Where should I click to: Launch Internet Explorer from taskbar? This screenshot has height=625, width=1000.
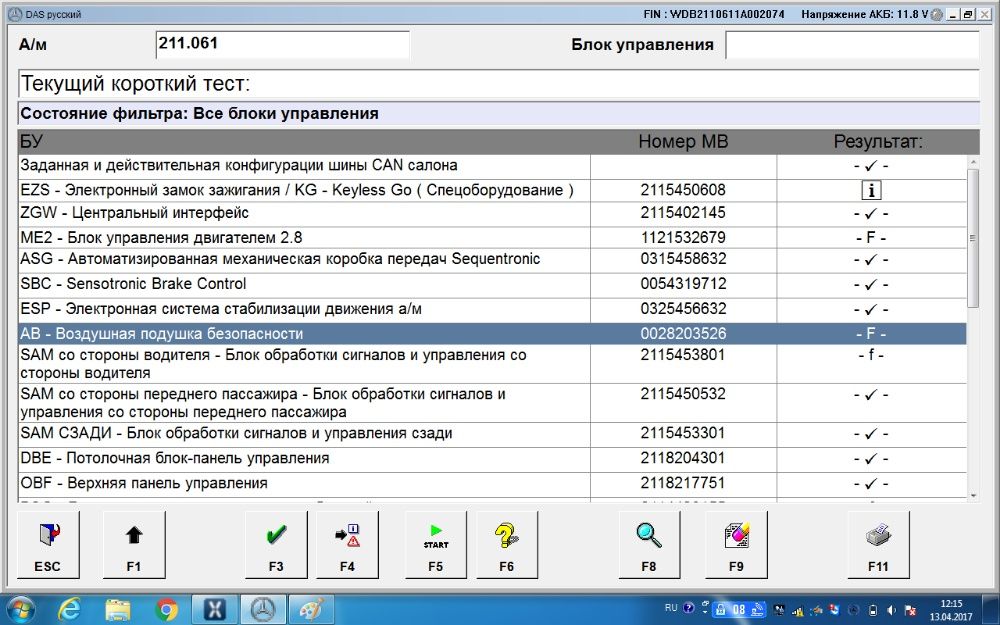pyautogui.click(x=68, y=610)
